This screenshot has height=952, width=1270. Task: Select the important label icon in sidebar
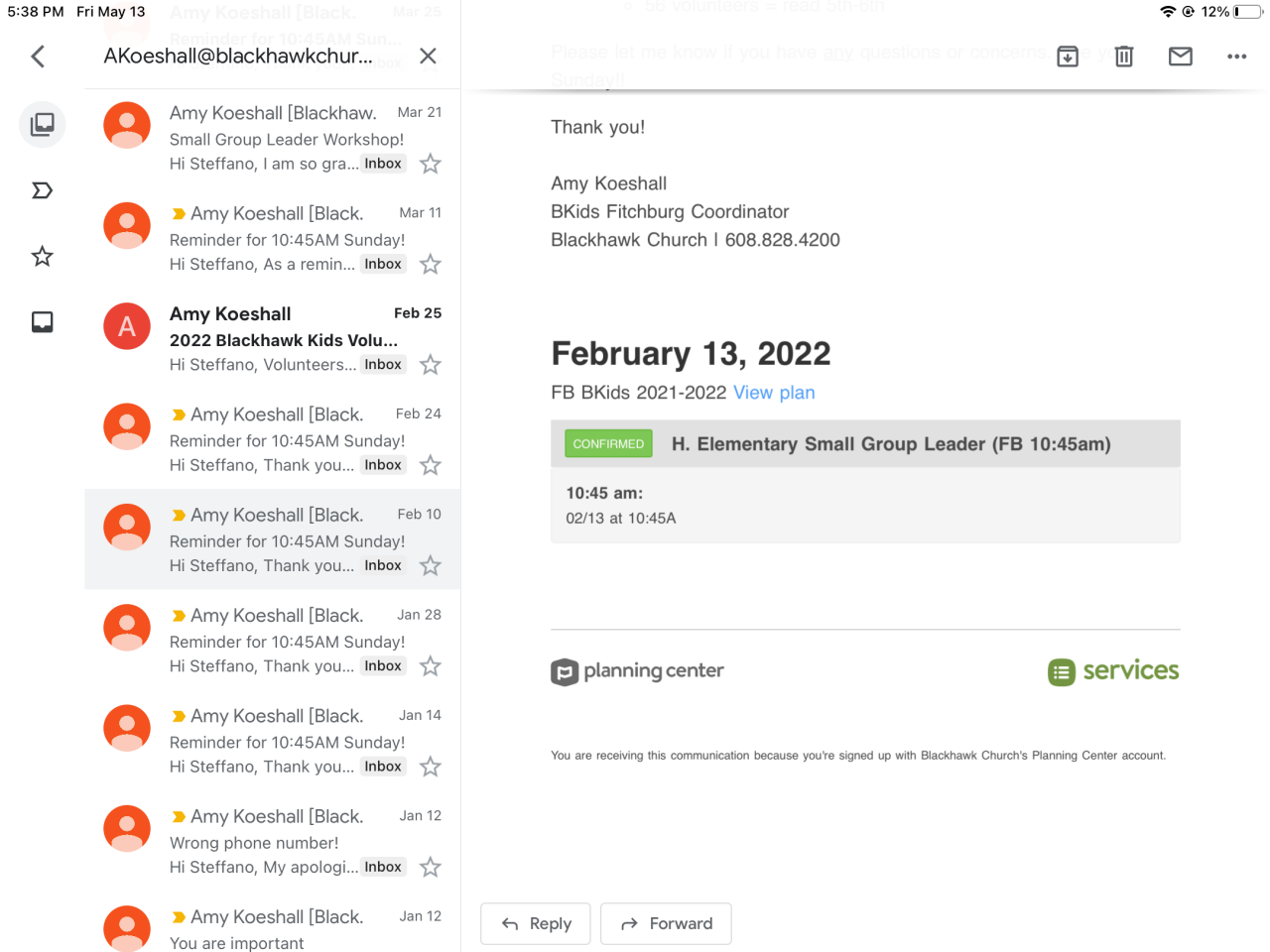43,190
